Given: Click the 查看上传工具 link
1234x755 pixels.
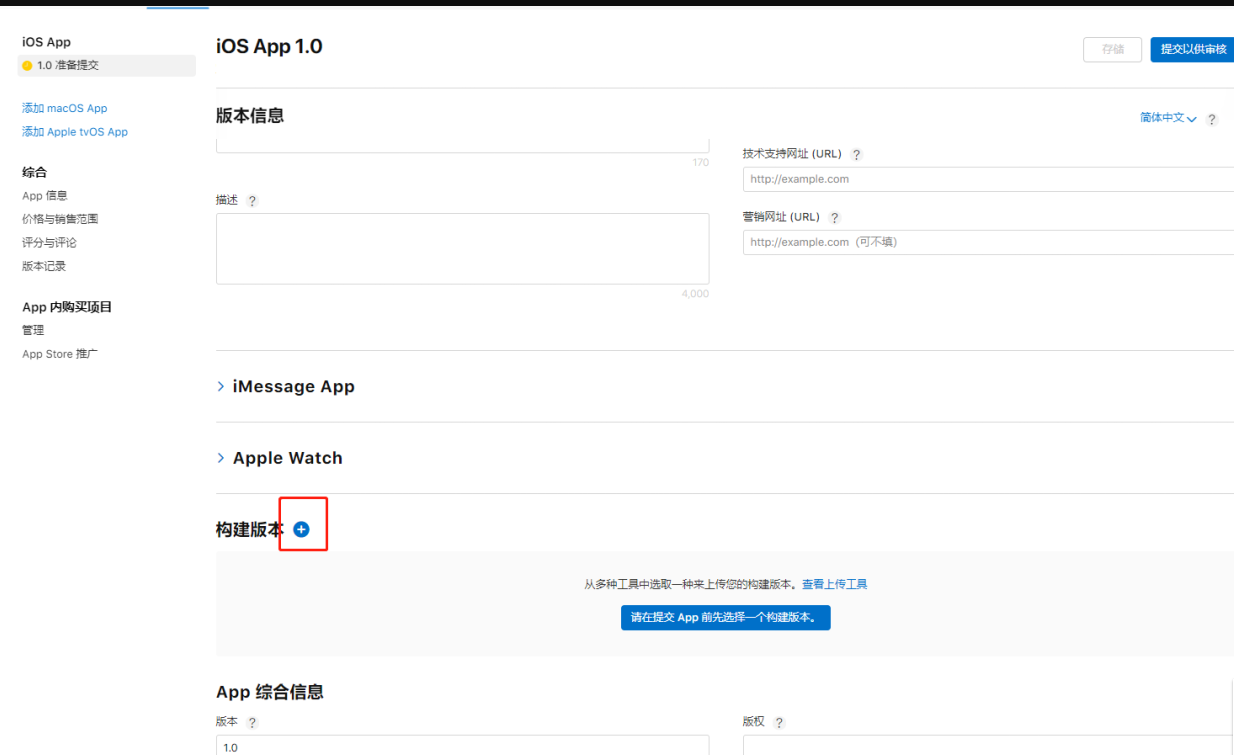Looking at the screenshot, I should (834, 584).
